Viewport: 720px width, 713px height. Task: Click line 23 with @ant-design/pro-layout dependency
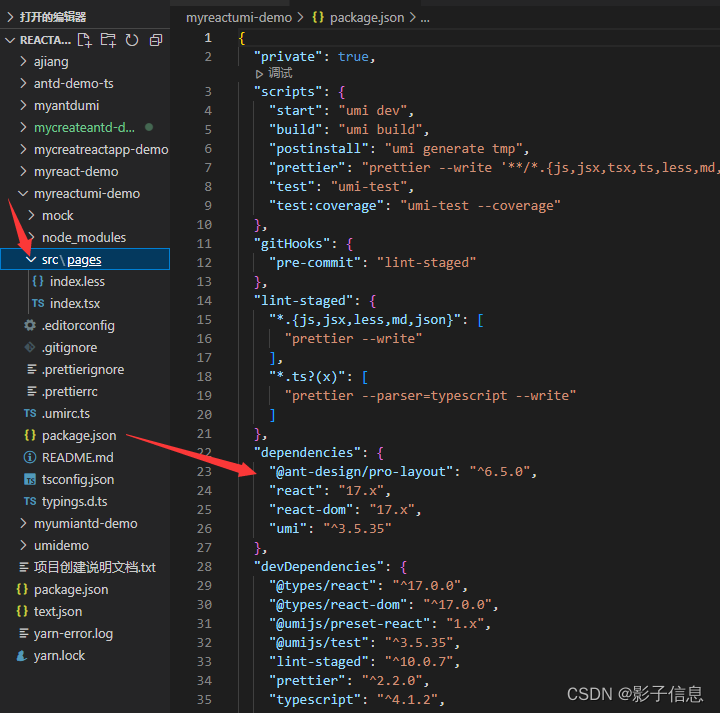tap(402, 472)
